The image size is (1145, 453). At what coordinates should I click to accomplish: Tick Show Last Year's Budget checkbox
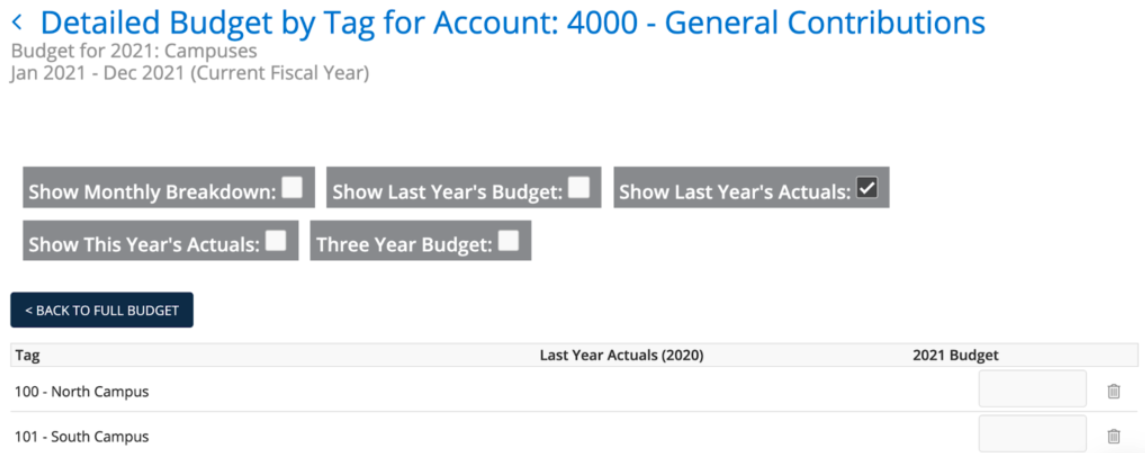pyautogui.click(x=579, y=188)
